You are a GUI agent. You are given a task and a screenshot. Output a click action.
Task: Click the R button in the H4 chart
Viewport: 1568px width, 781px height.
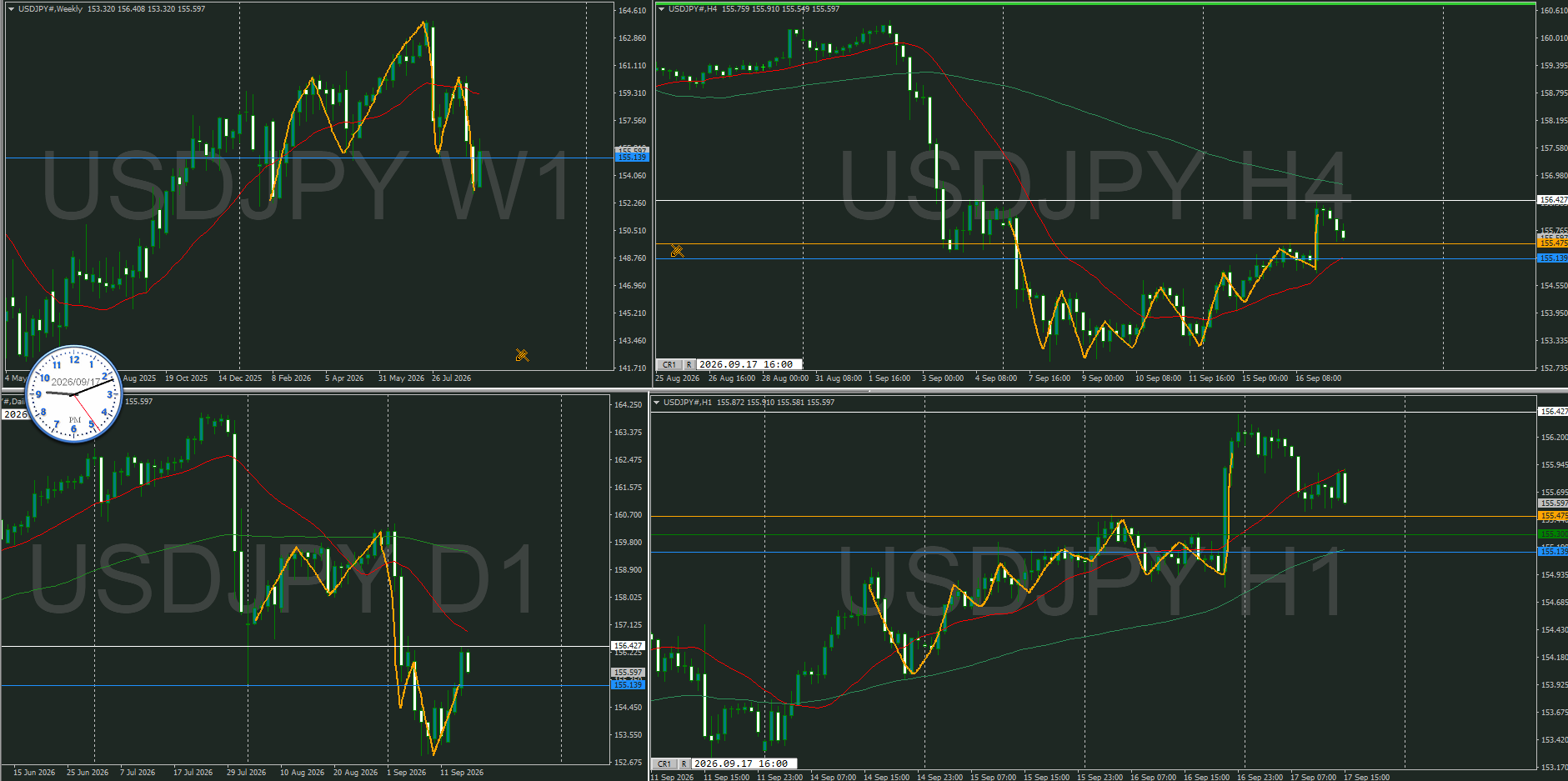click(689, 365)
